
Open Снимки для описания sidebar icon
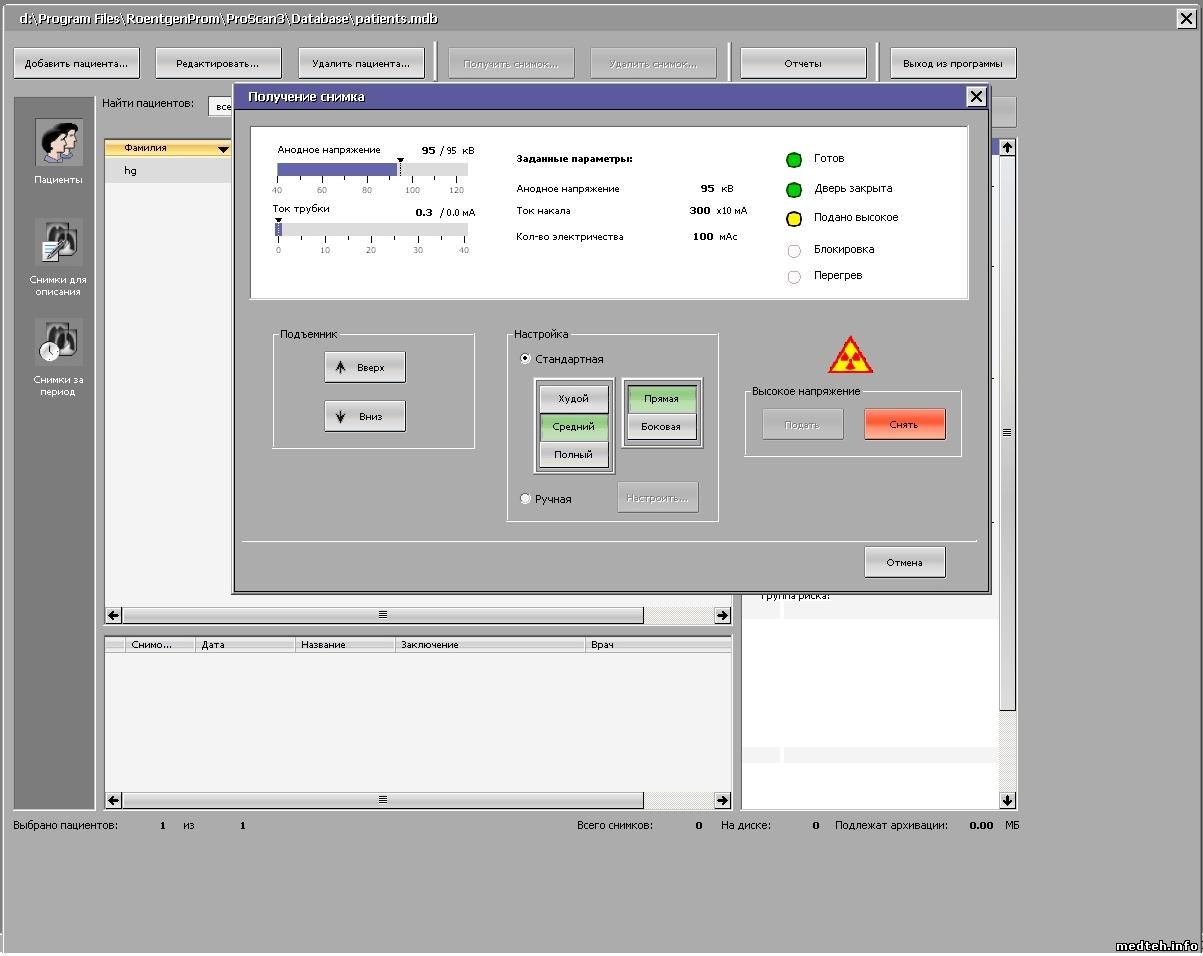[x=58, y=243]
